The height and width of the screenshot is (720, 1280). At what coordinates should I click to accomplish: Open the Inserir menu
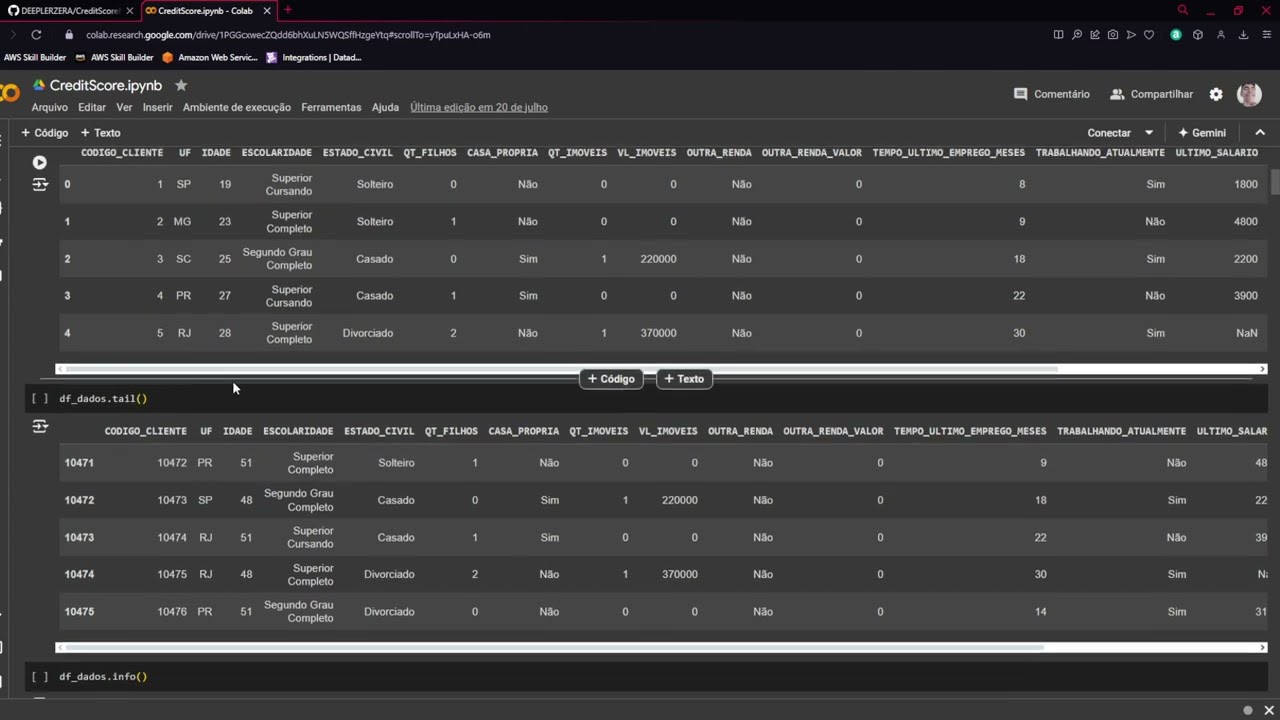(157, 107)
